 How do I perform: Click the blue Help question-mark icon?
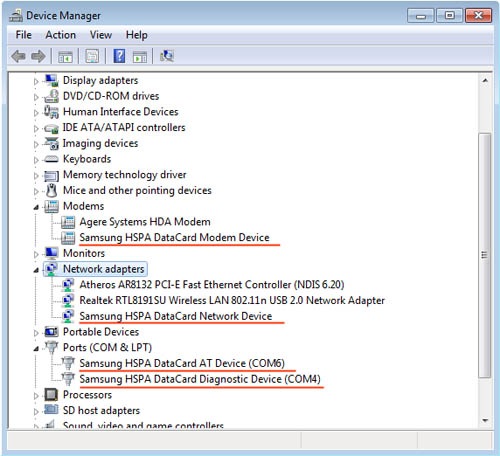(119, 56)
